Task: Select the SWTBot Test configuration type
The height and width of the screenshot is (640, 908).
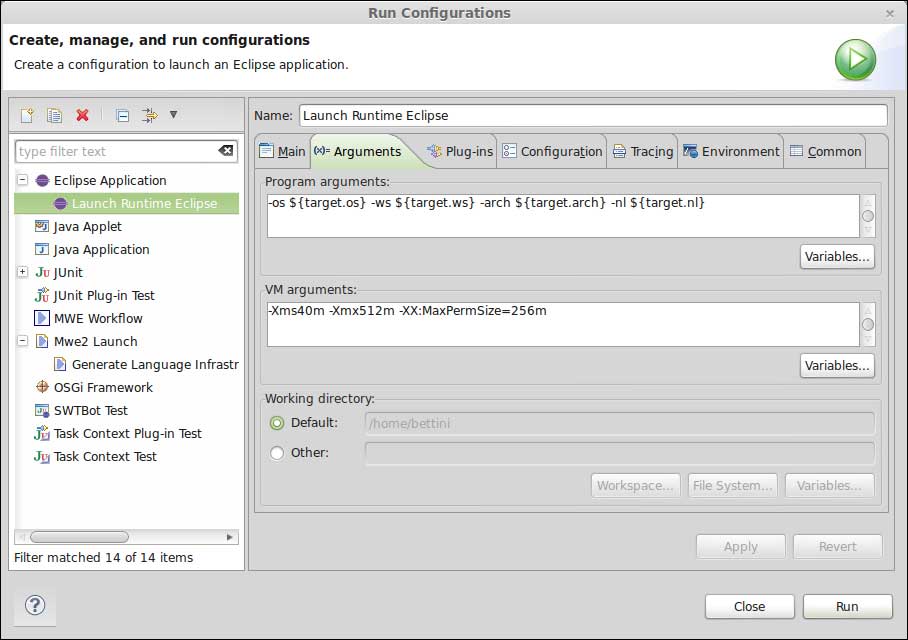Action: click(90, 410)
